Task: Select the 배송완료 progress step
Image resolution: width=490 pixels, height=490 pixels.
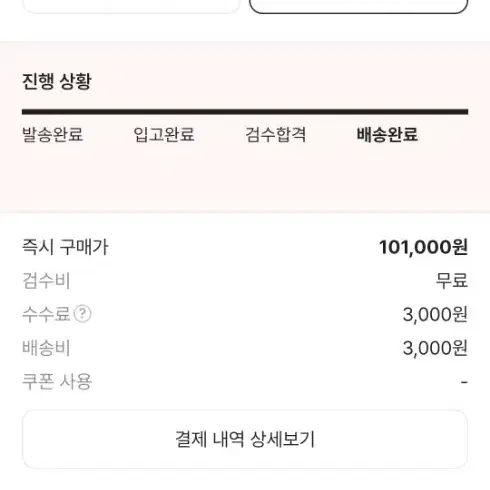Action: [387, 135]
